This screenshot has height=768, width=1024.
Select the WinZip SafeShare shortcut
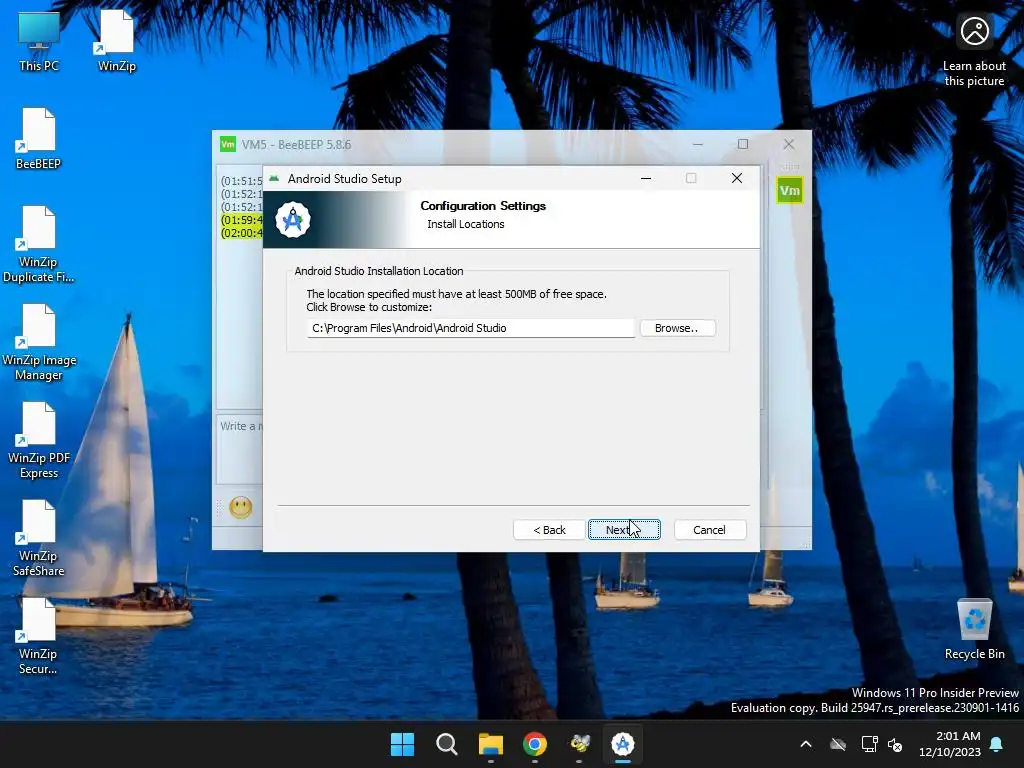[39, 539]
